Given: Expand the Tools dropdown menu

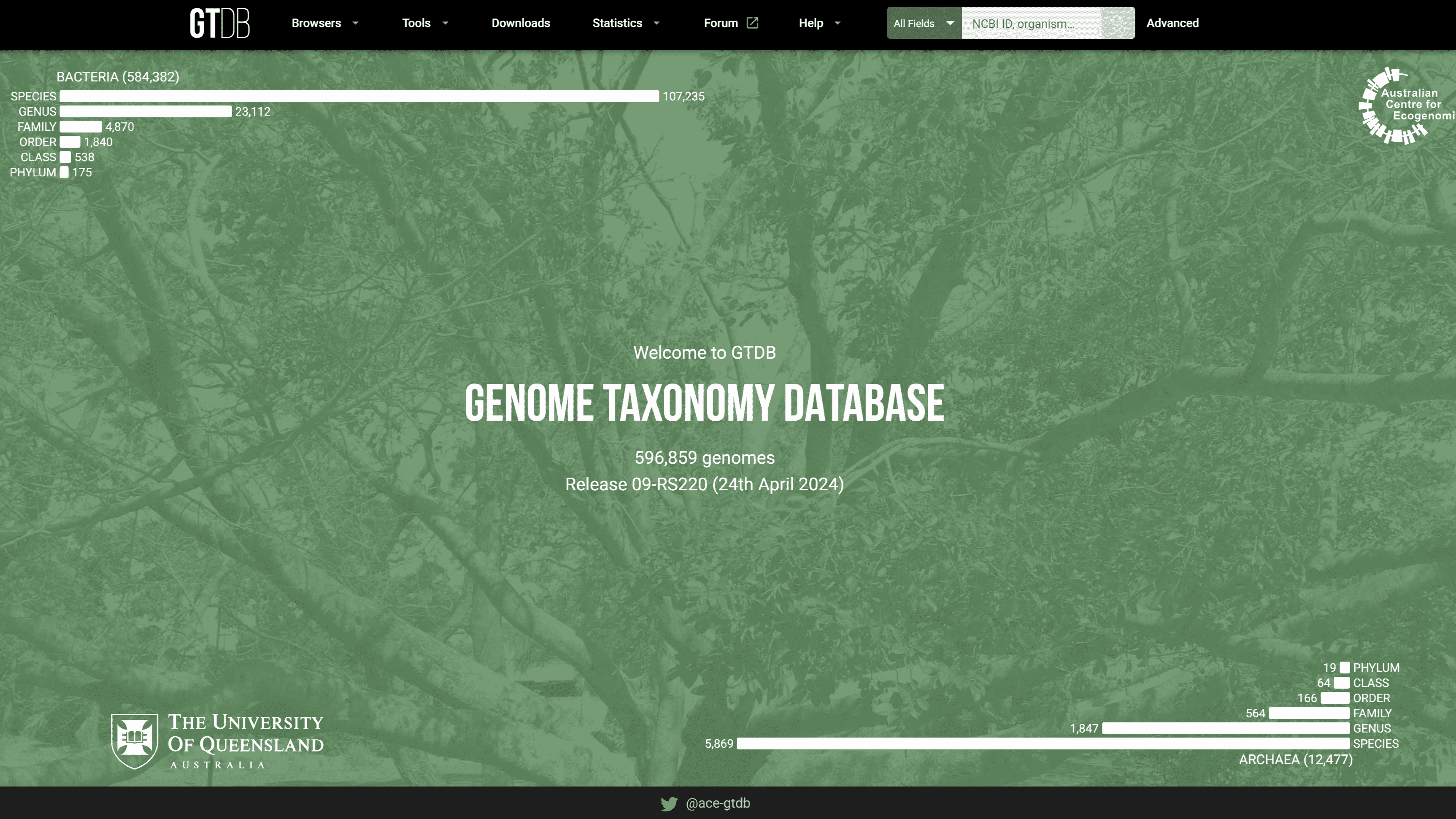Looking at the screenshot, I should click(x=425, y=23).
